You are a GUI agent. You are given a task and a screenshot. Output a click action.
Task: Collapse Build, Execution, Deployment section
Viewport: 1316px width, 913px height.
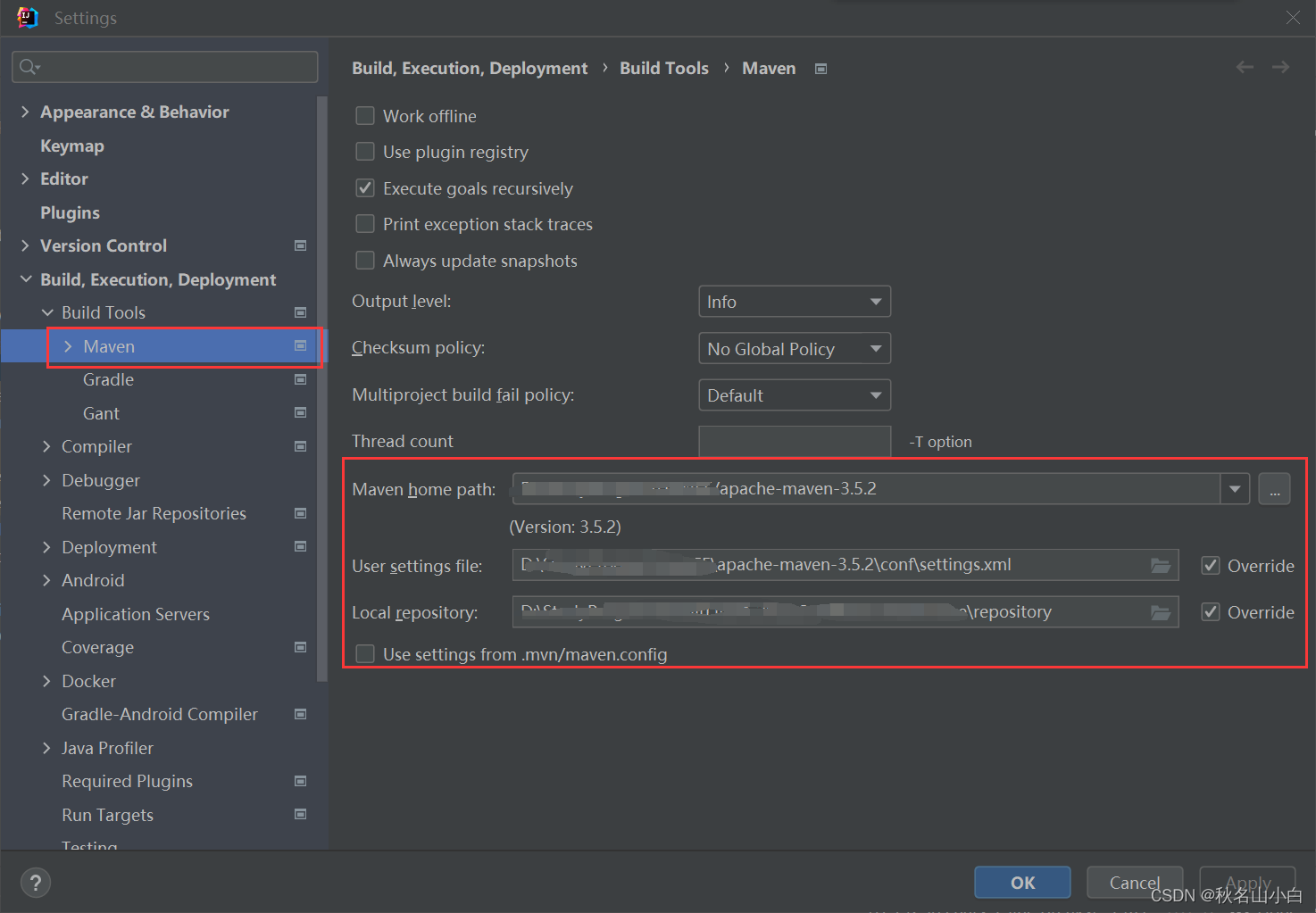[25, 279]
